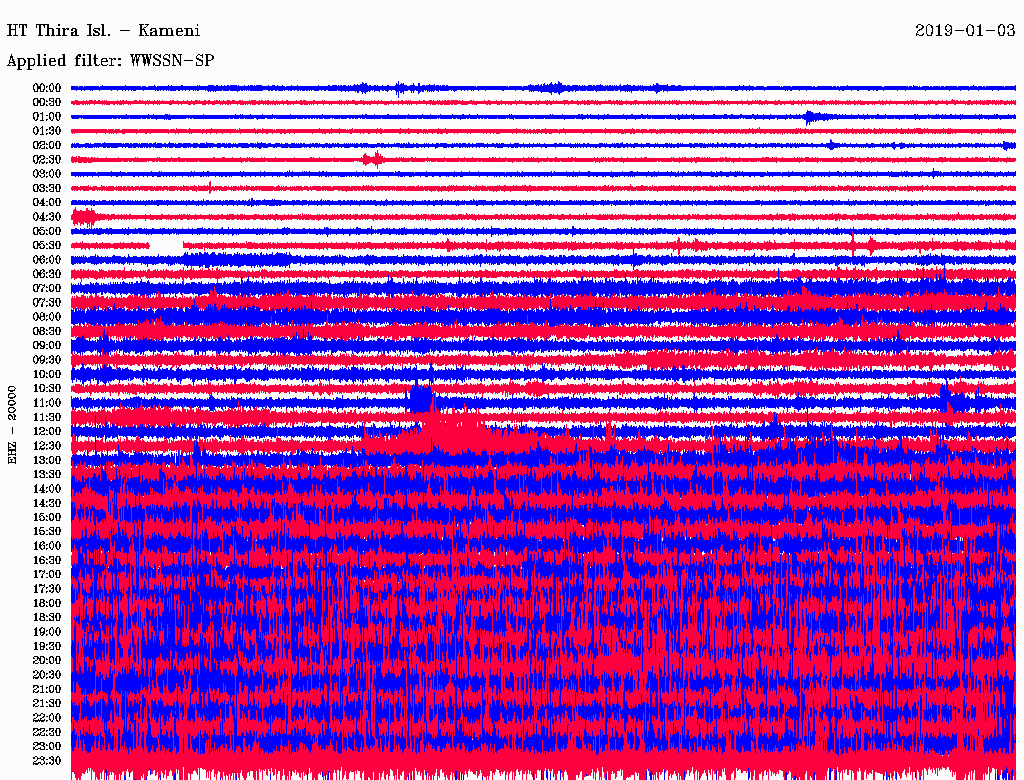Viewport: 1024px width, 780px height.
Task: Select the 00:30 time label
Action: point(47,103)
